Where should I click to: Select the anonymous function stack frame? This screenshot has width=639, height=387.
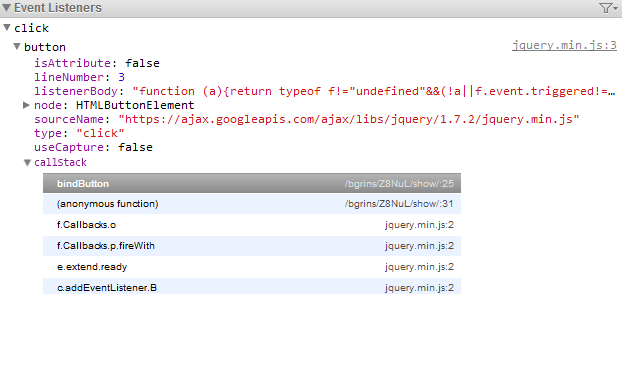coord(252,204)
